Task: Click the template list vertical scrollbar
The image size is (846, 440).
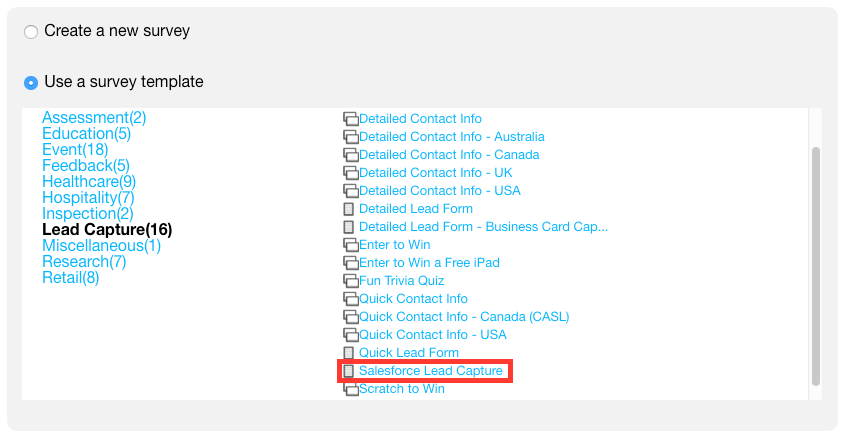Action: click(816, 266)
